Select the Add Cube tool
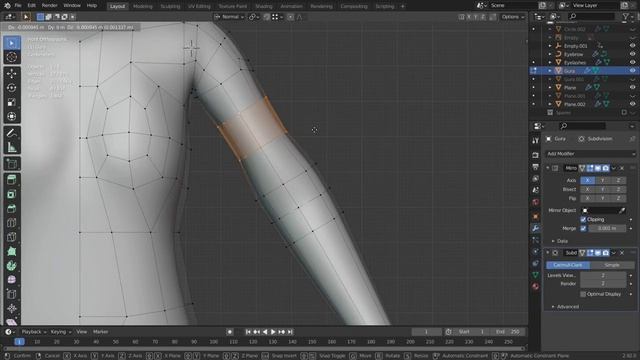Image resolution: width=640 pixels, height=360 pixels. pos(12,164)
